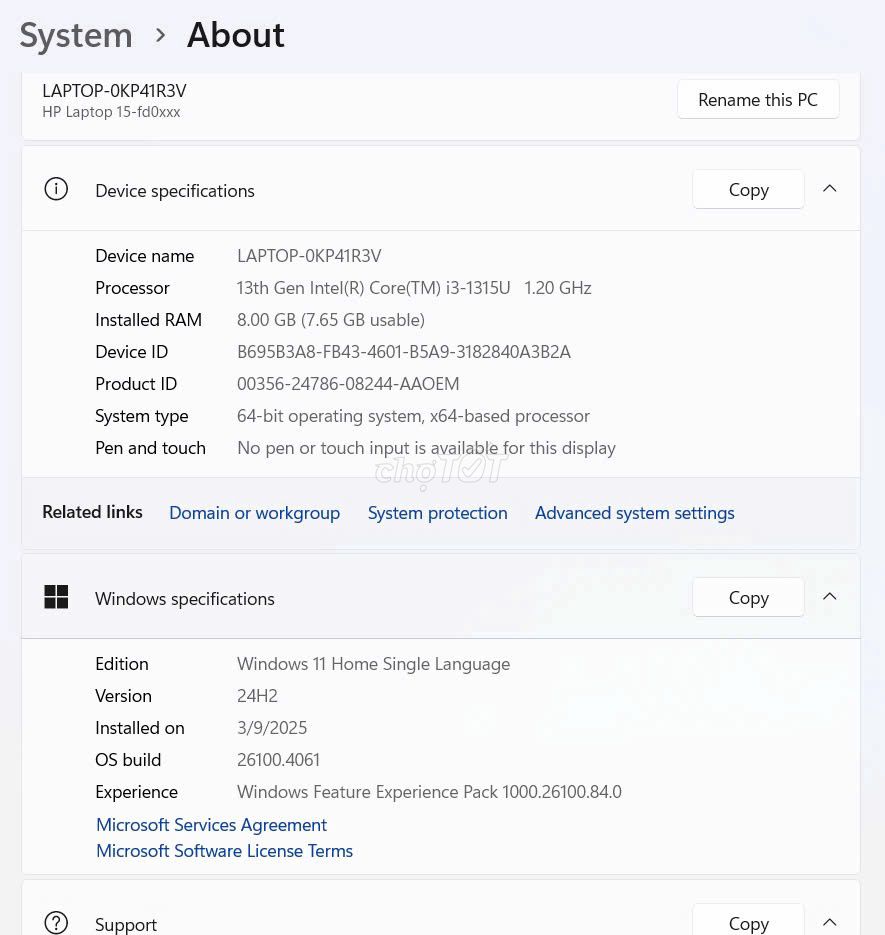Select the Version value 24H2
885x935 pixels.
tap(257, 696)
